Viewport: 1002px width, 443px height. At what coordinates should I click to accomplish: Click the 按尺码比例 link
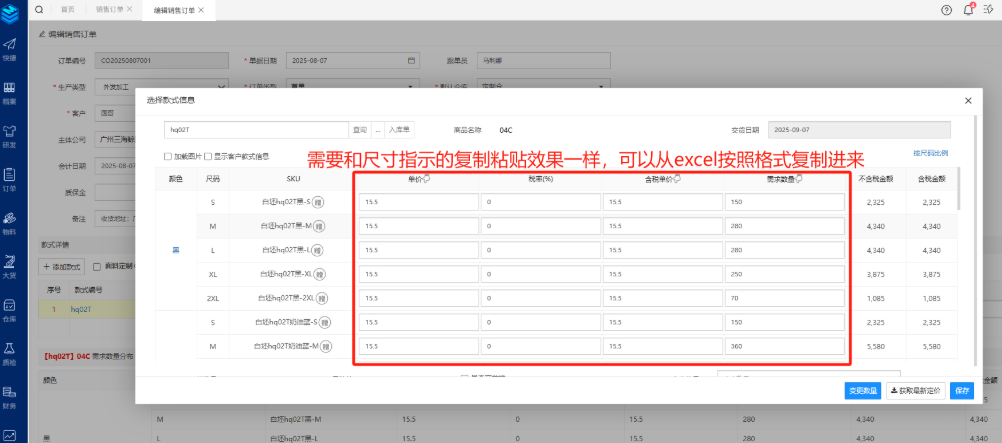click(x=930, y=154)
